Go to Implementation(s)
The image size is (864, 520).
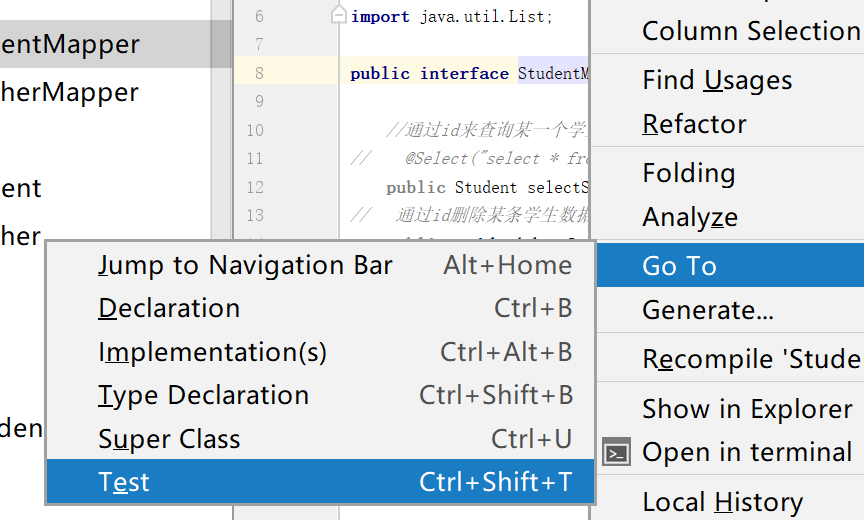tap(212, 352)
